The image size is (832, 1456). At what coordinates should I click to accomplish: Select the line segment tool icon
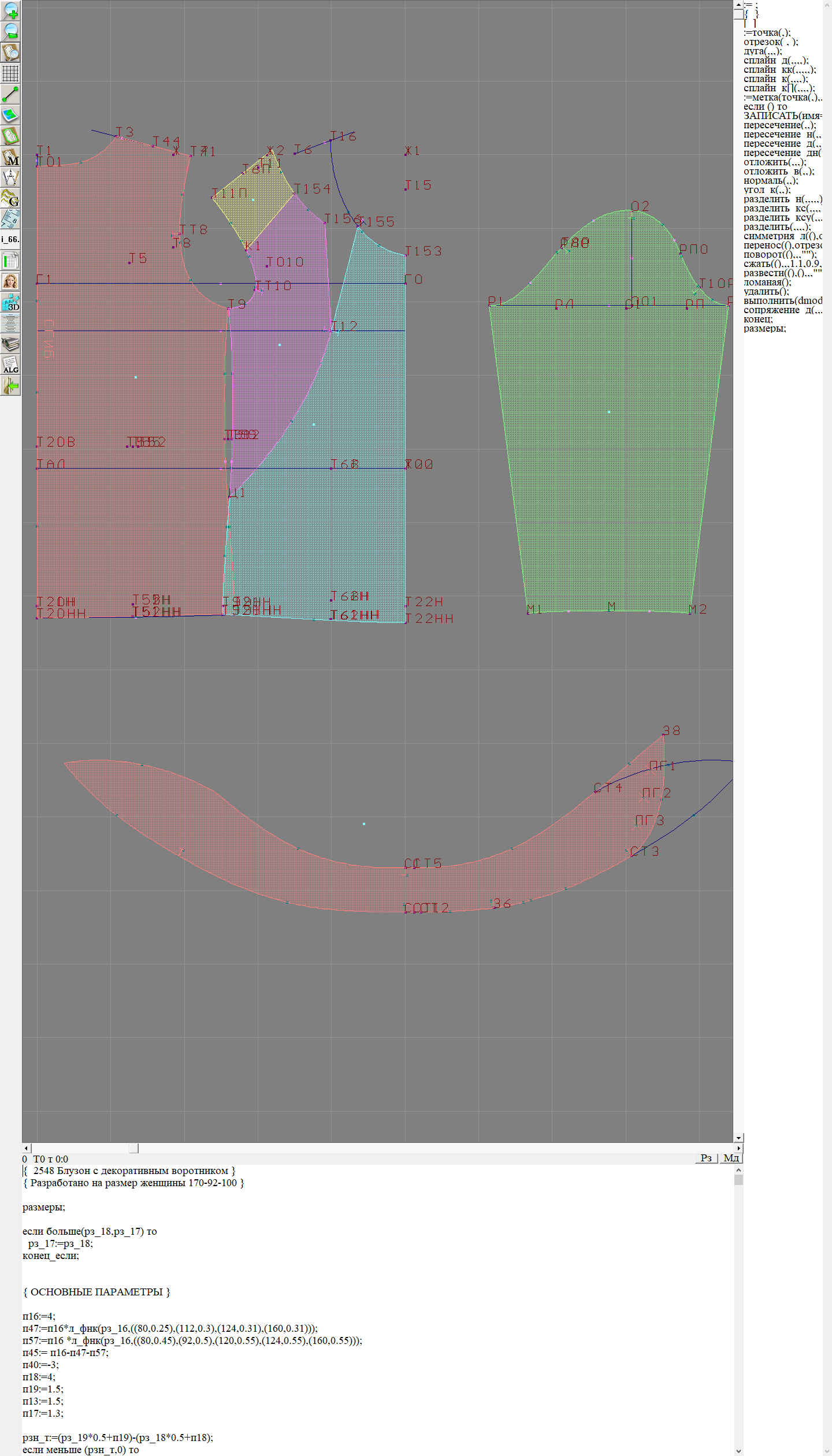[10, 94]
